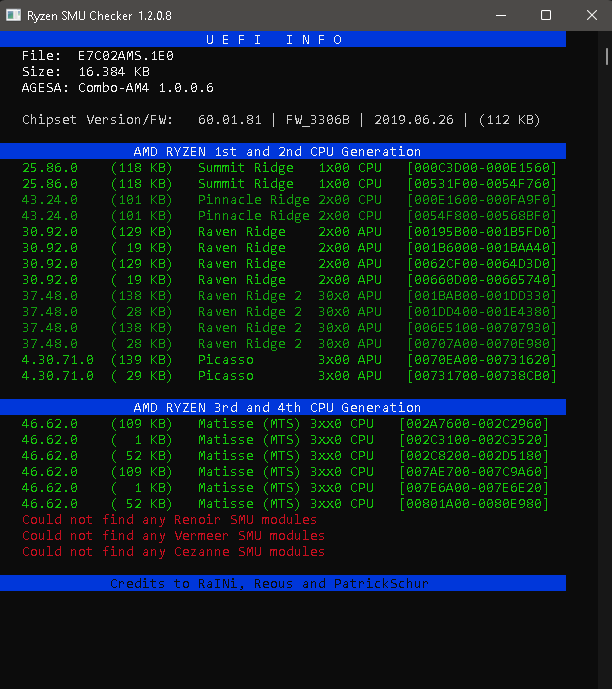612x689 pixels.
Task: Click the 1st and 2nd CPU Generation header
Action: pos(283,152)
